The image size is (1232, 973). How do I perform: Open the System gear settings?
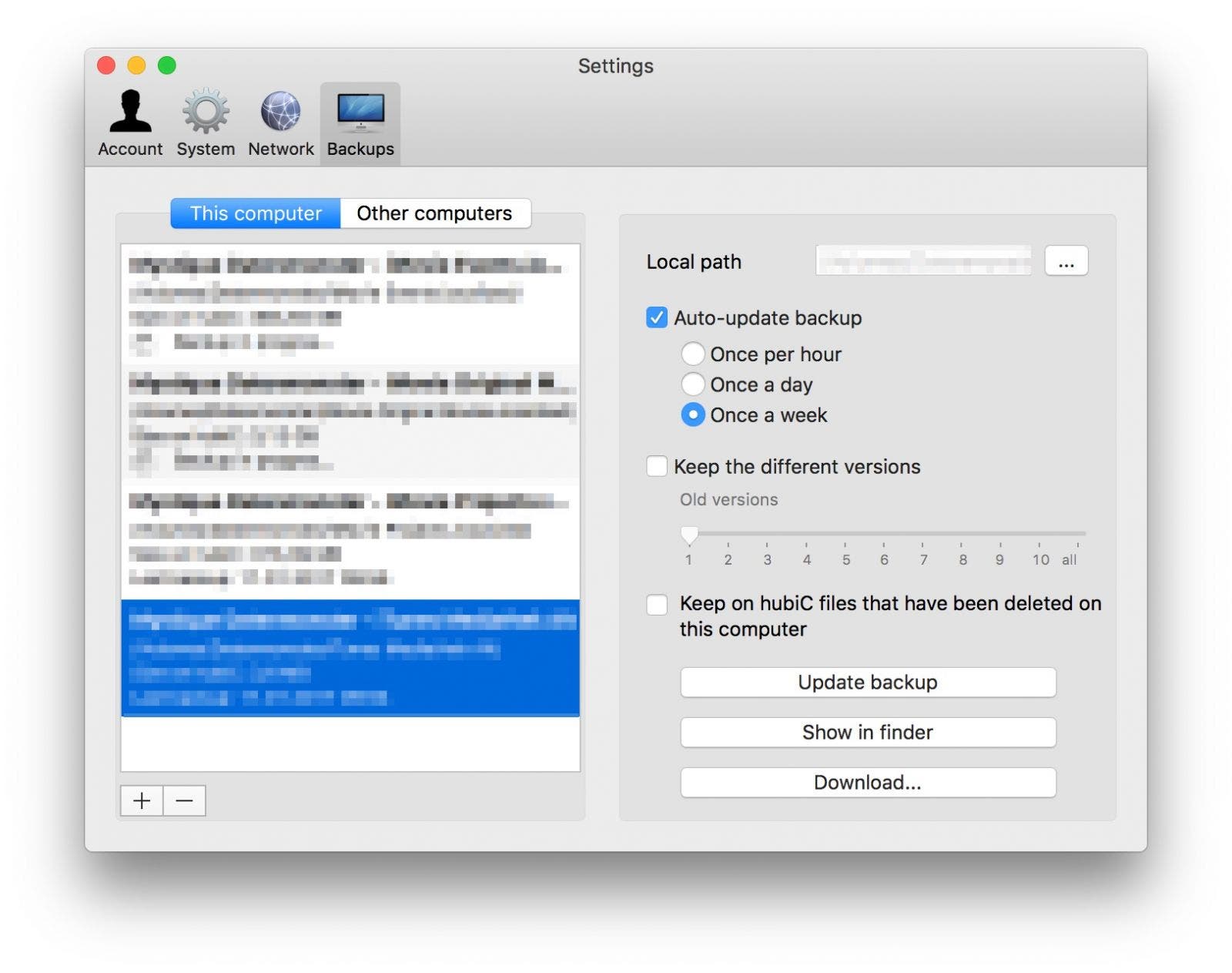coord(206,123)
